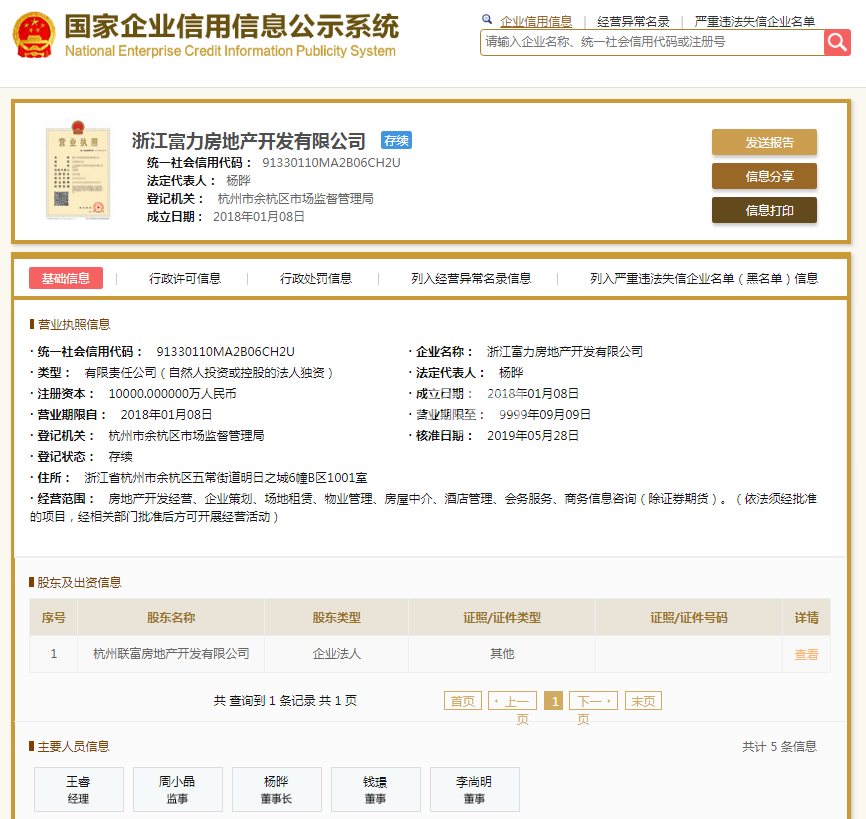Select the 企业信用信息 search category
This screenshot has height=819, width=866.
click(536, 22)
